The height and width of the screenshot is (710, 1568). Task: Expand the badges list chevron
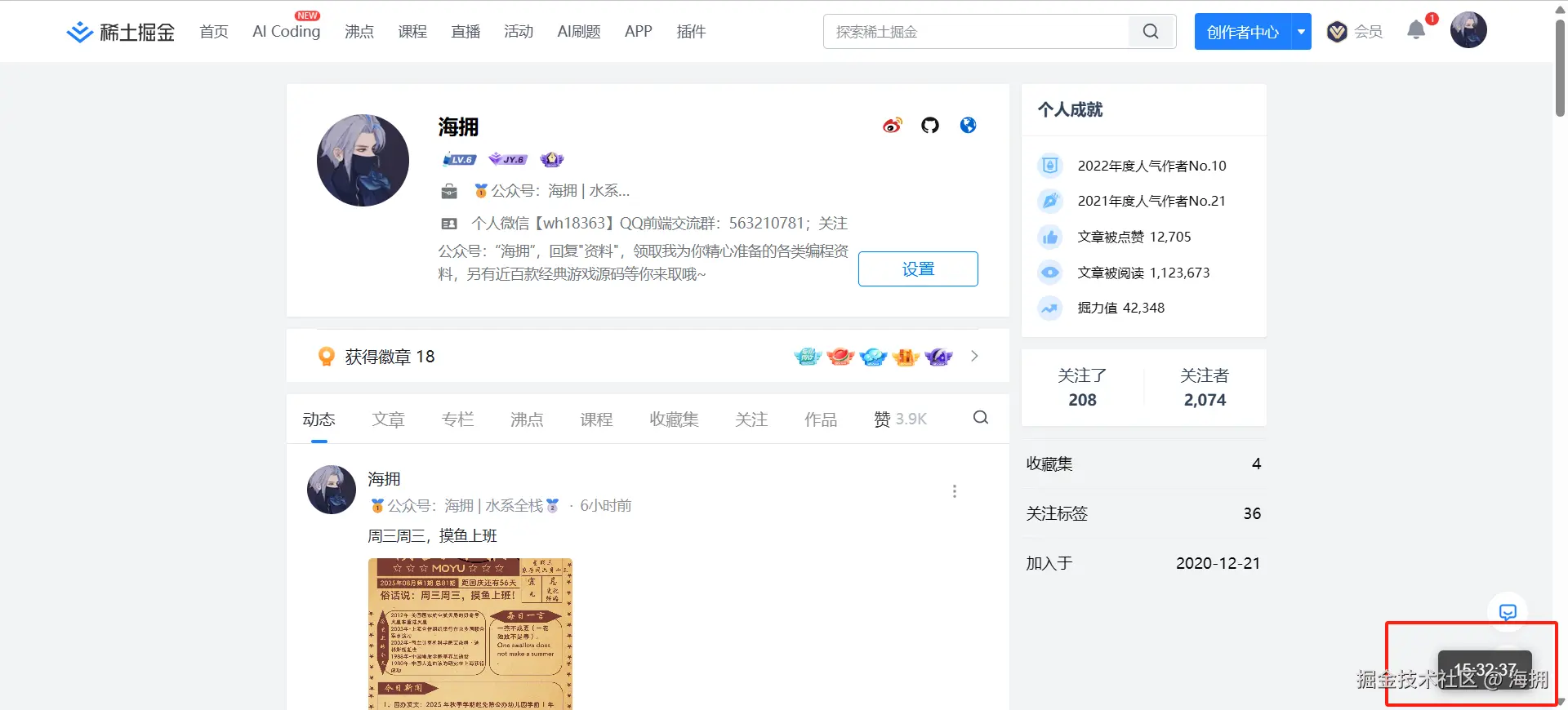[974, 356]
